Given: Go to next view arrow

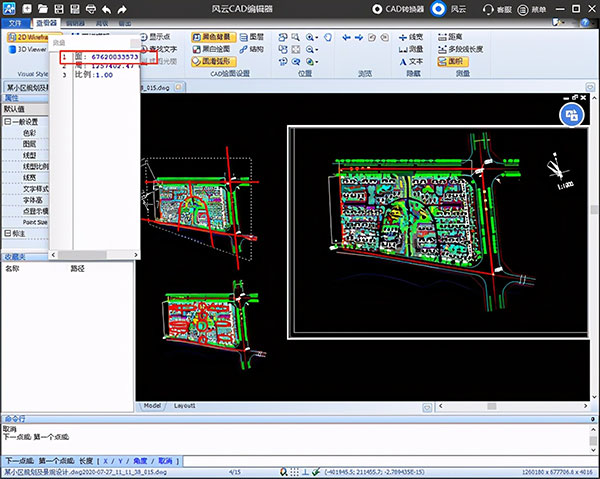Looking at the screenshot, I should coord(359,37).
